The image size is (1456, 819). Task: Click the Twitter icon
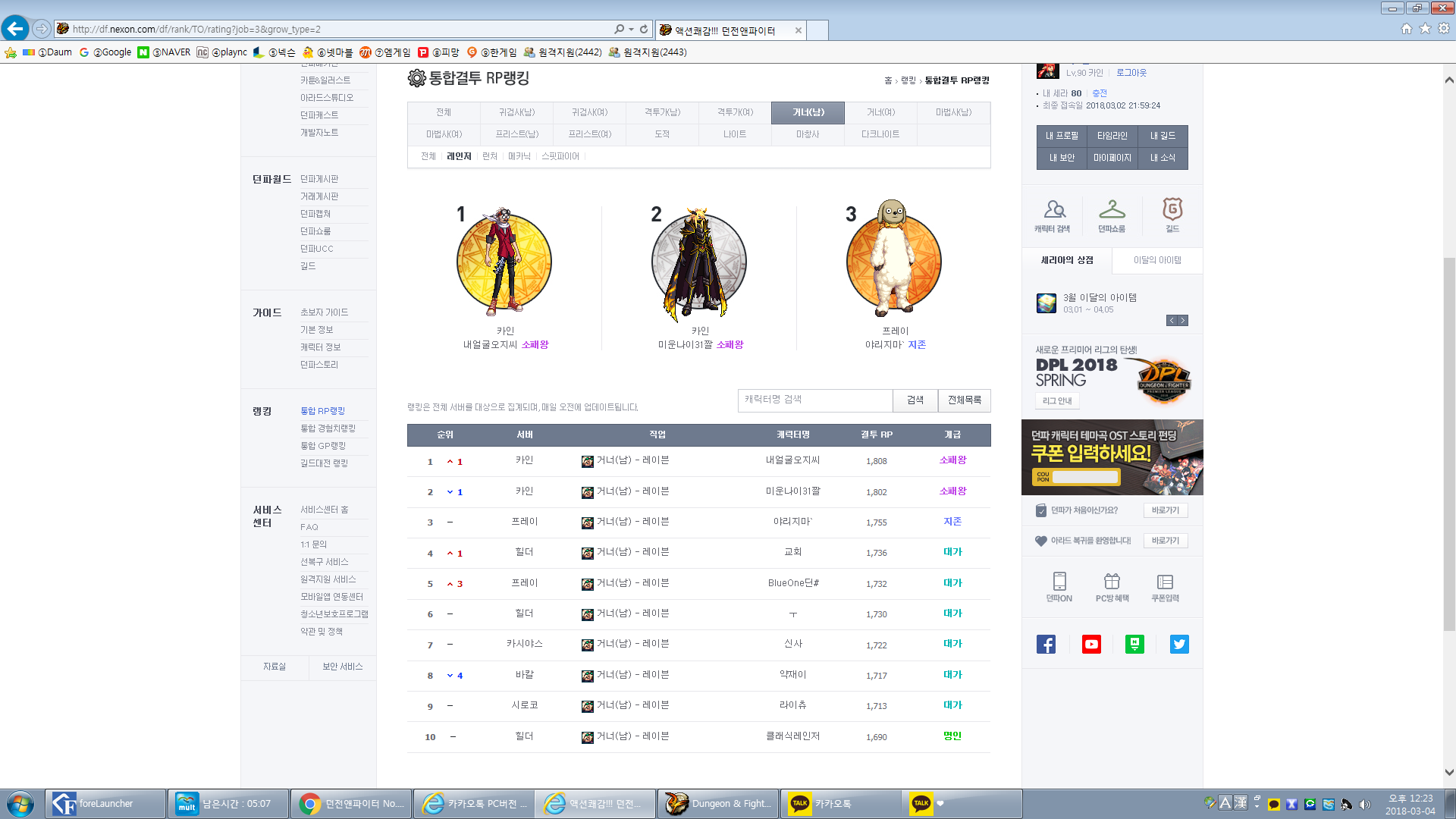[x=1179, y=645]
